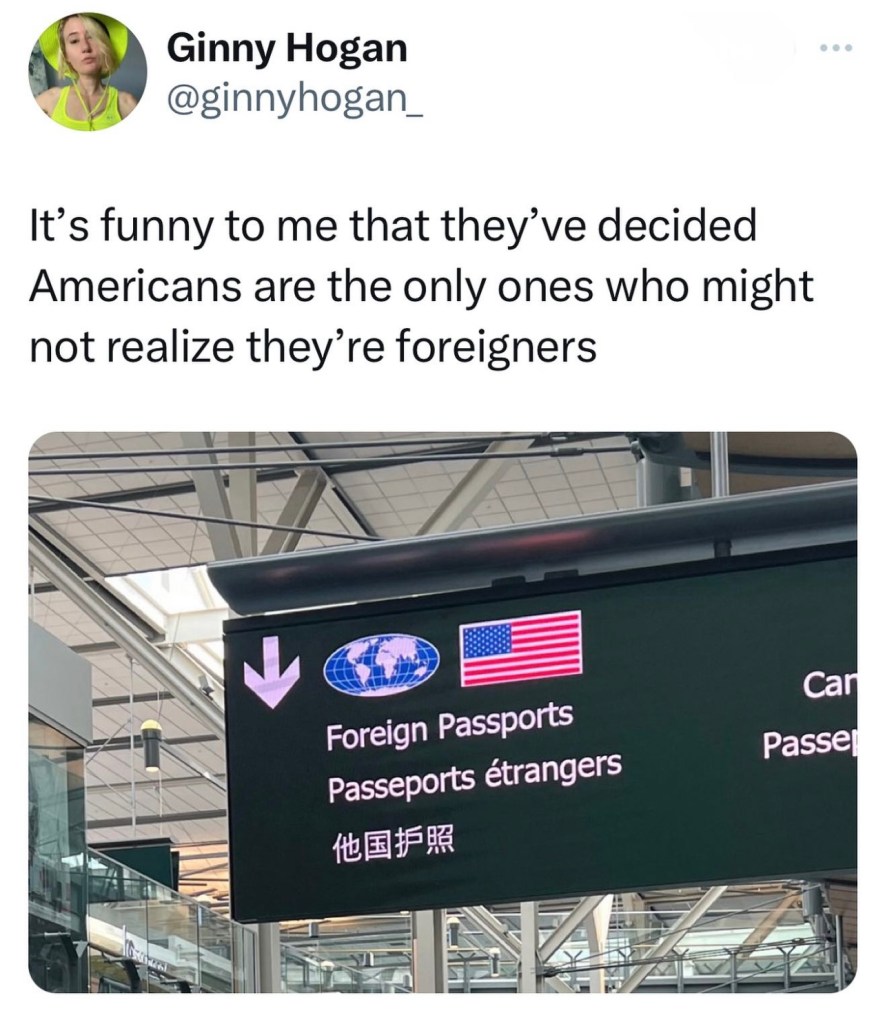This screenshot has height=1024, width=885.
Task: Click the "Passeports étrangers" text
Action: coord(474,777)
